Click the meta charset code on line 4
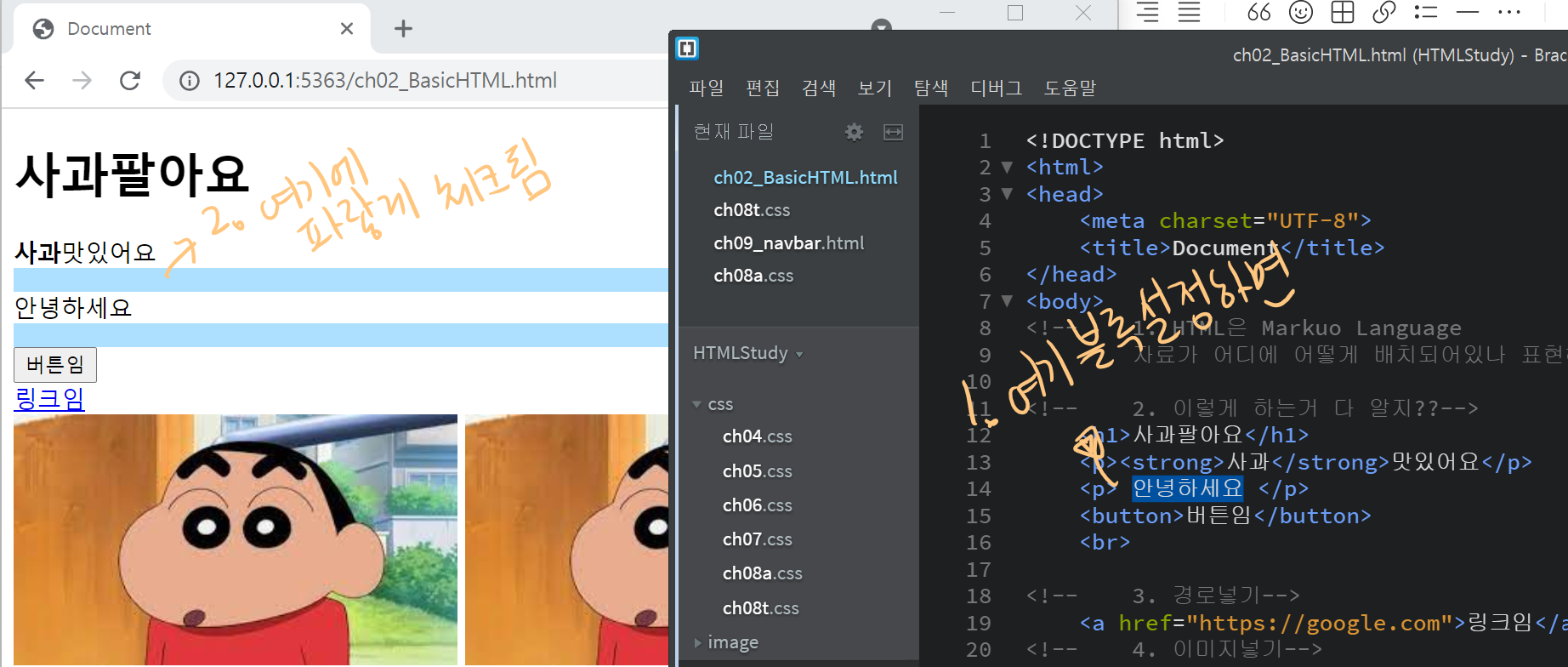1568x667 pixels. click(x=1225, y=221)
